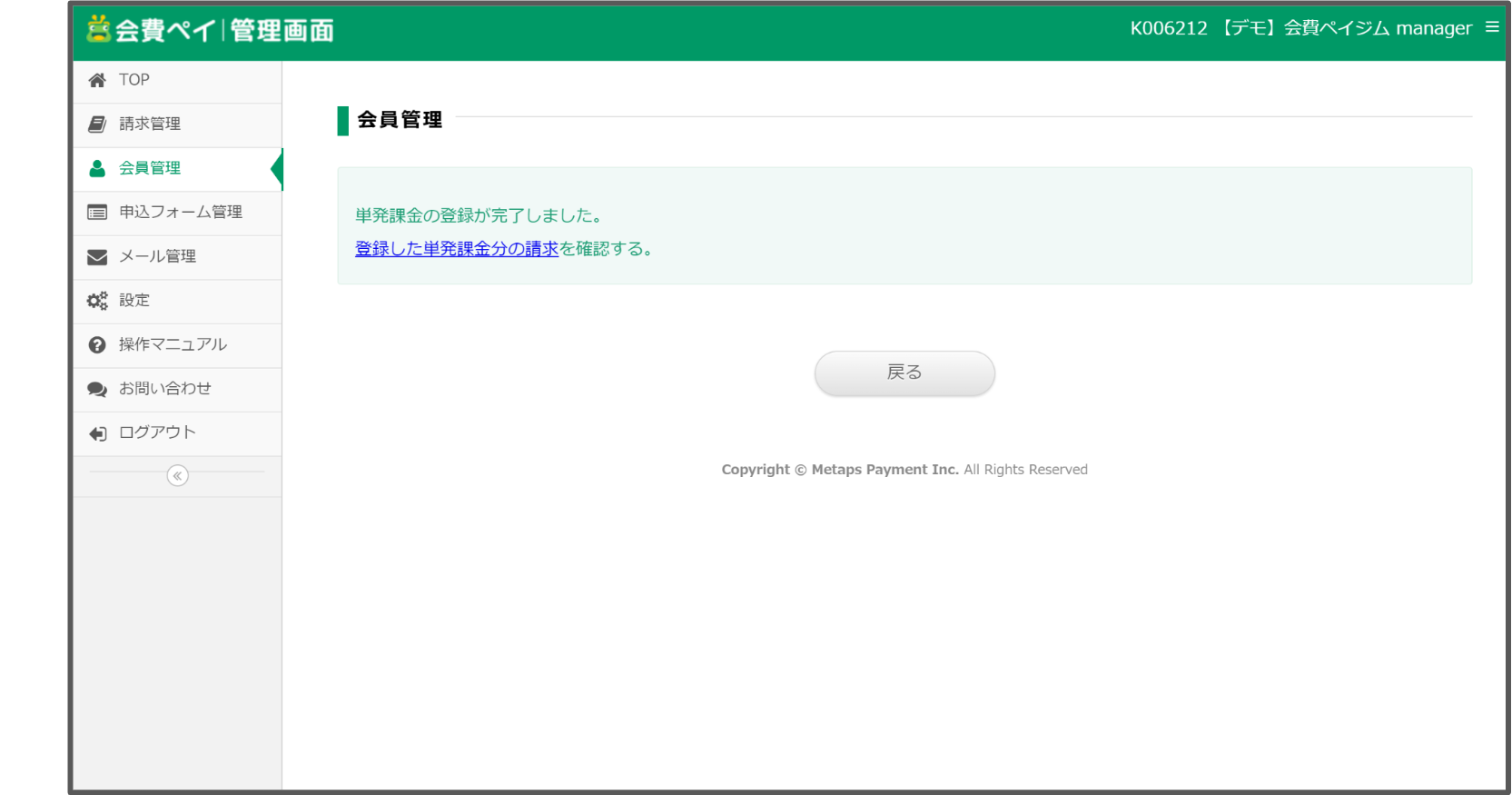Open the hamburger menu in the header
1512x795 pixels.
pyautogui.click(x=1492, y=27)
